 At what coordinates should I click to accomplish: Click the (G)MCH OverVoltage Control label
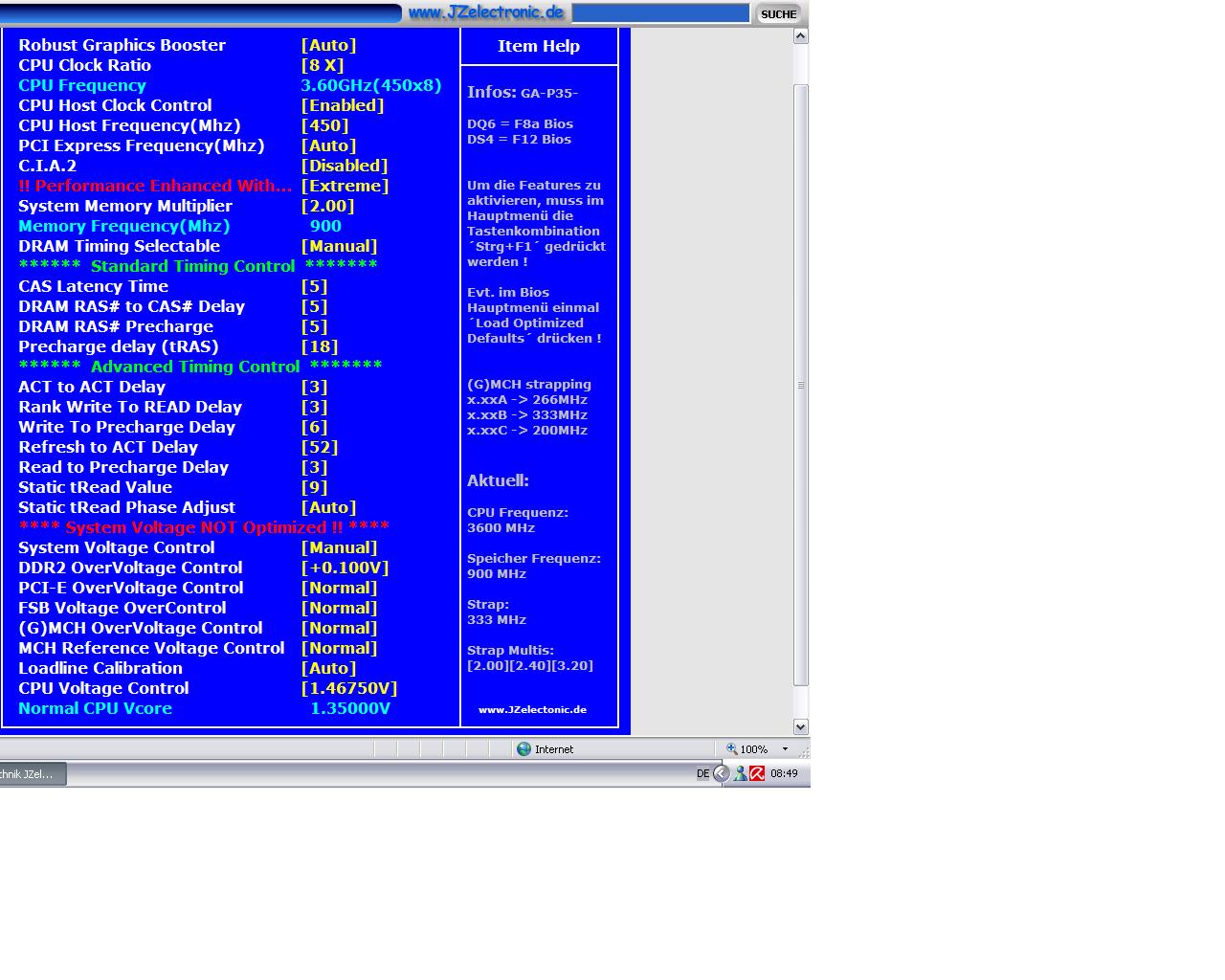click(x=141, y=628)
